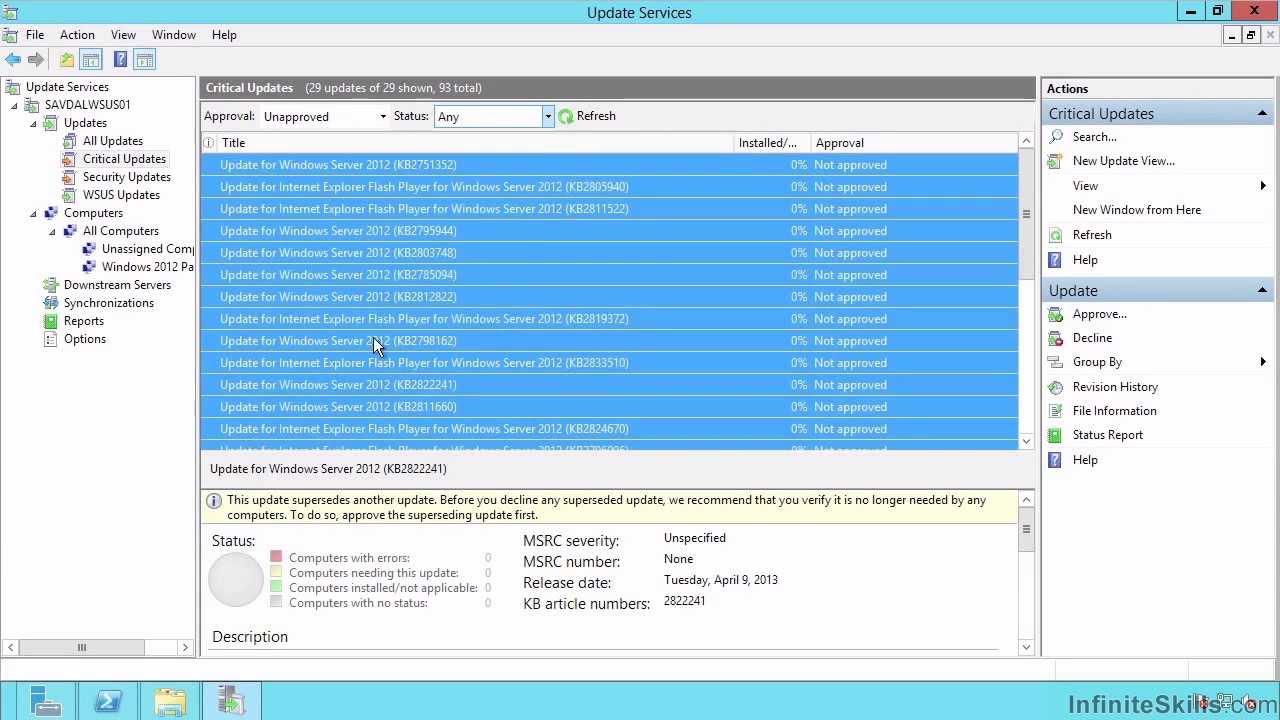Open Revision History action
The width and height of the screenshot is (1280, 720).
click(1115, 387)
